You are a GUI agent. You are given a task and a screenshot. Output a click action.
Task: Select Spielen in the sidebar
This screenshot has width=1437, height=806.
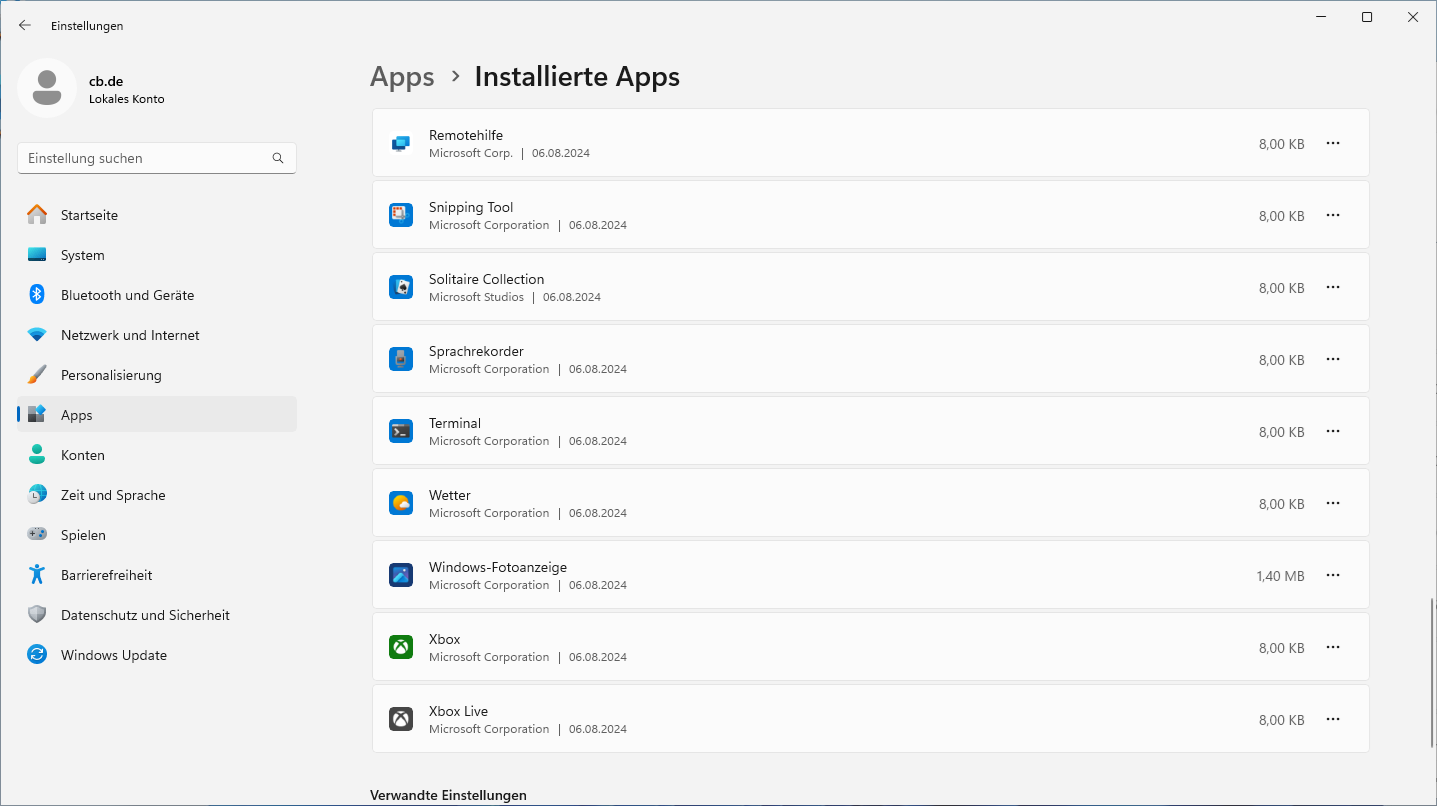[x=157, y=535]
